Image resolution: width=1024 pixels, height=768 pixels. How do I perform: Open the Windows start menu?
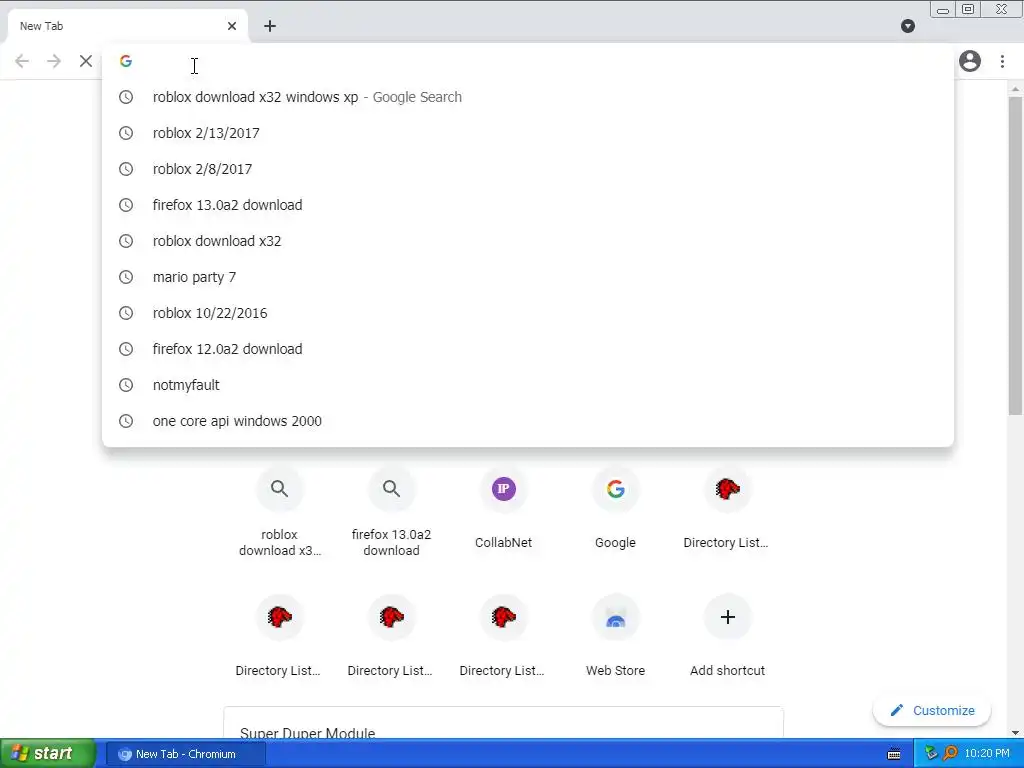[48, 754]
